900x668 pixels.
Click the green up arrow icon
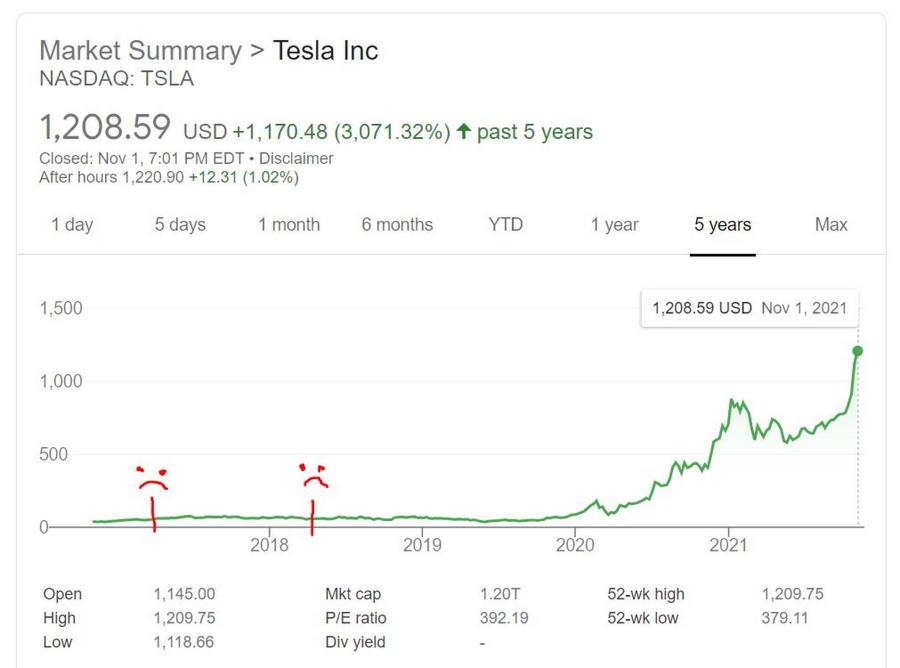[464, 131]
